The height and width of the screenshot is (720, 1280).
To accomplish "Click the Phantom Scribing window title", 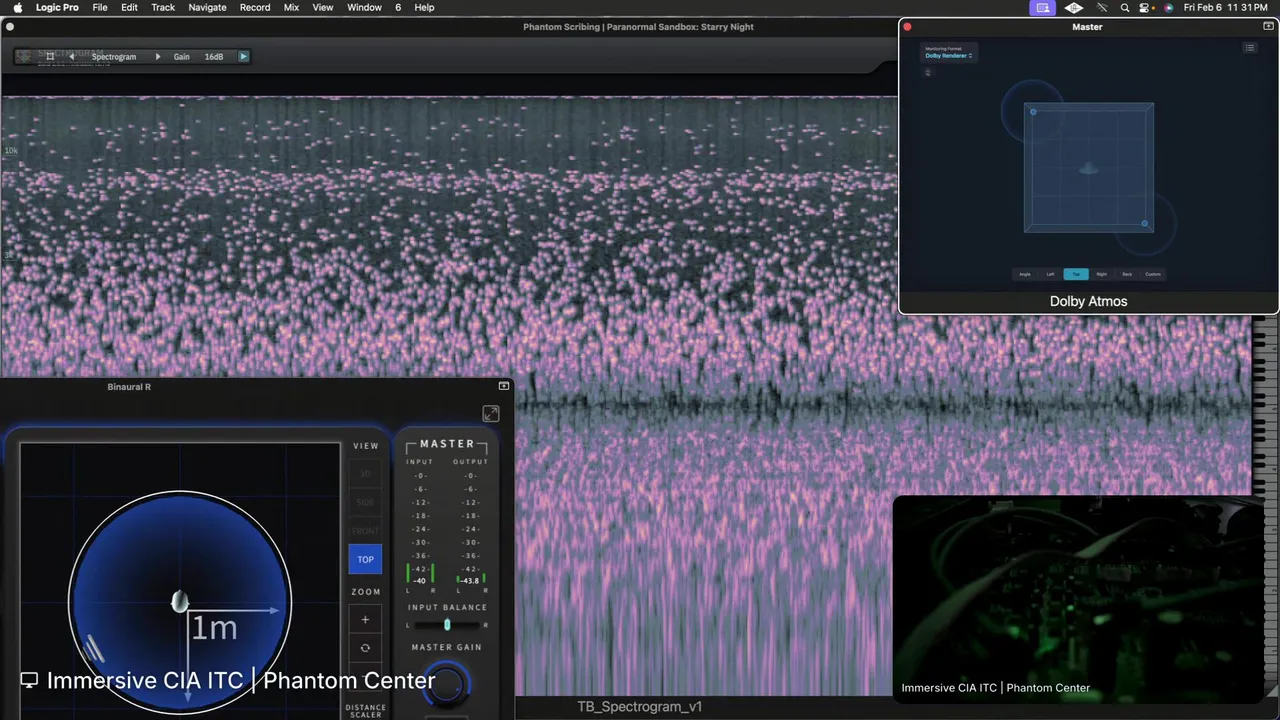I will 638,27.
